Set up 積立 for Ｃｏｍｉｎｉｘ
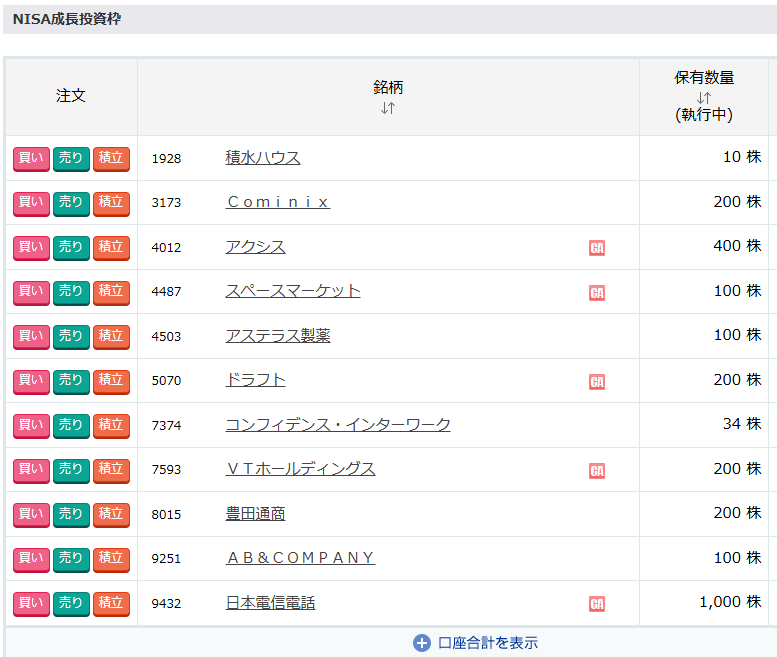777x657 pixels. click(x=111, y=204)
